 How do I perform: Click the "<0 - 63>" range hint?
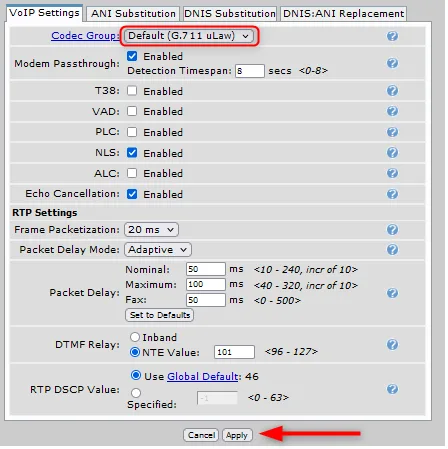(x=268, y=397)
